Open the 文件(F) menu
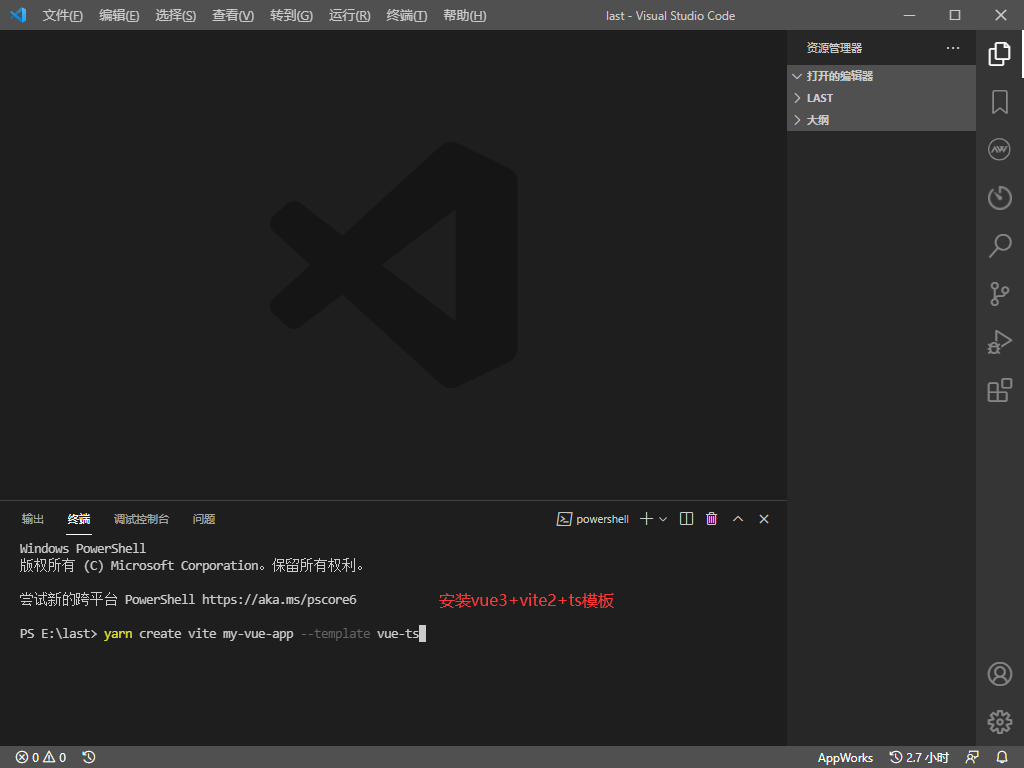 pos(63,15)
